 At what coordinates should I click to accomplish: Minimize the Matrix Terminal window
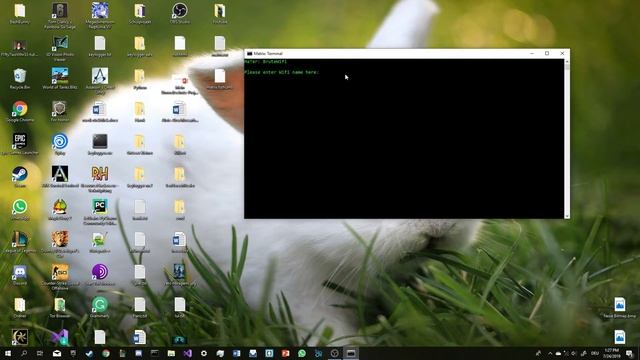531,53
